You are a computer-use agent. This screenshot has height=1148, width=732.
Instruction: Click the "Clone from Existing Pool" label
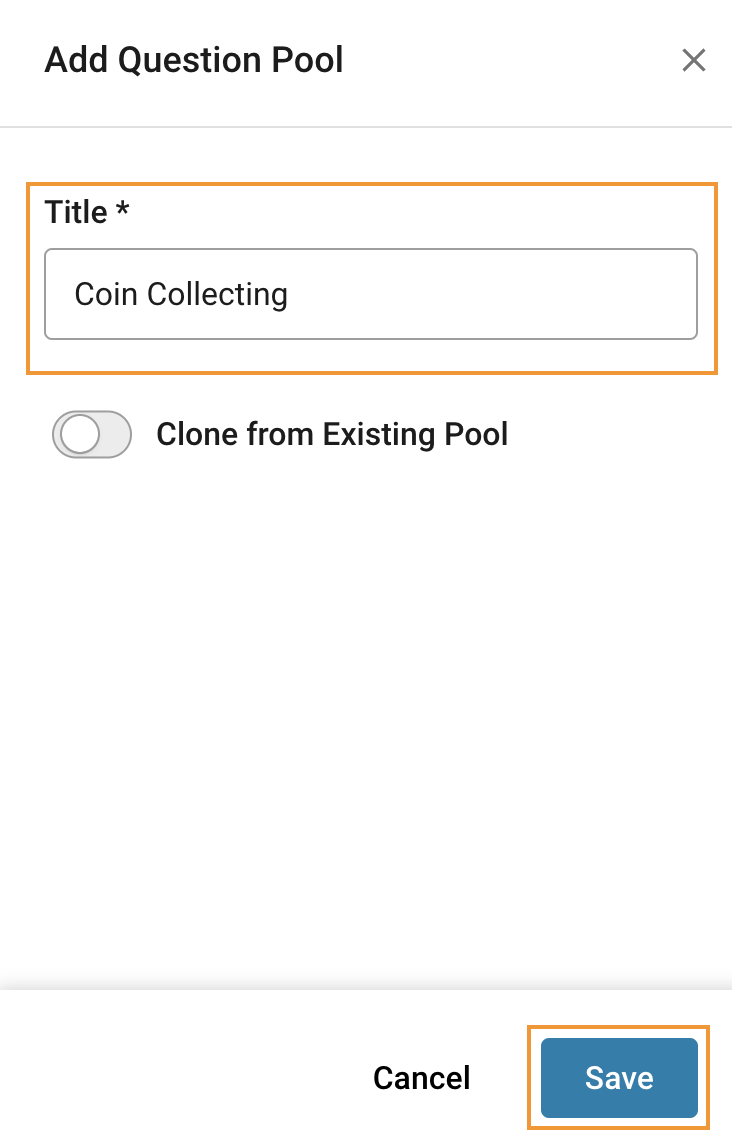pyautogui.click(x=332, y=435)
